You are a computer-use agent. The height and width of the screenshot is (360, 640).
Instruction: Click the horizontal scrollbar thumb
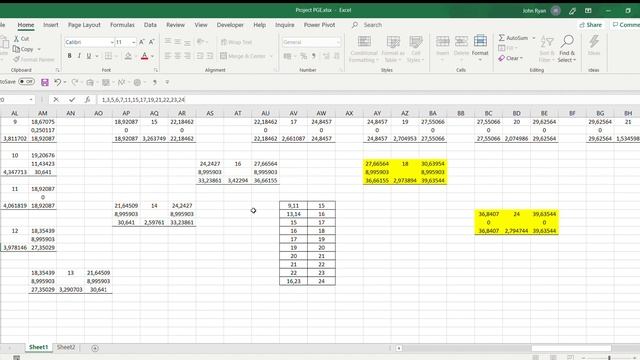571,348
